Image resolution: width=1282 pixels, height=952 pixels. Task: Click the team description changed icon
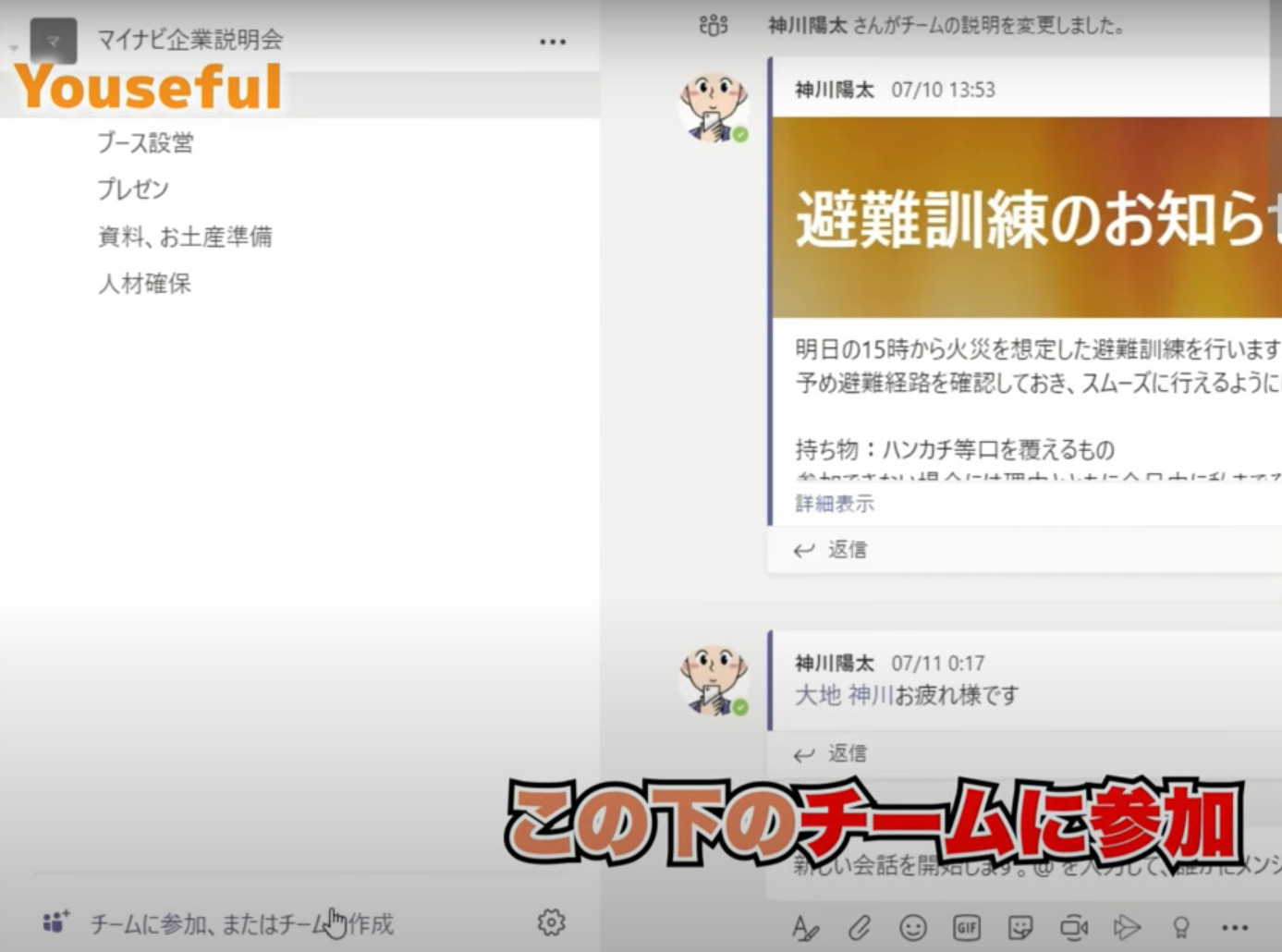[714, 25]
